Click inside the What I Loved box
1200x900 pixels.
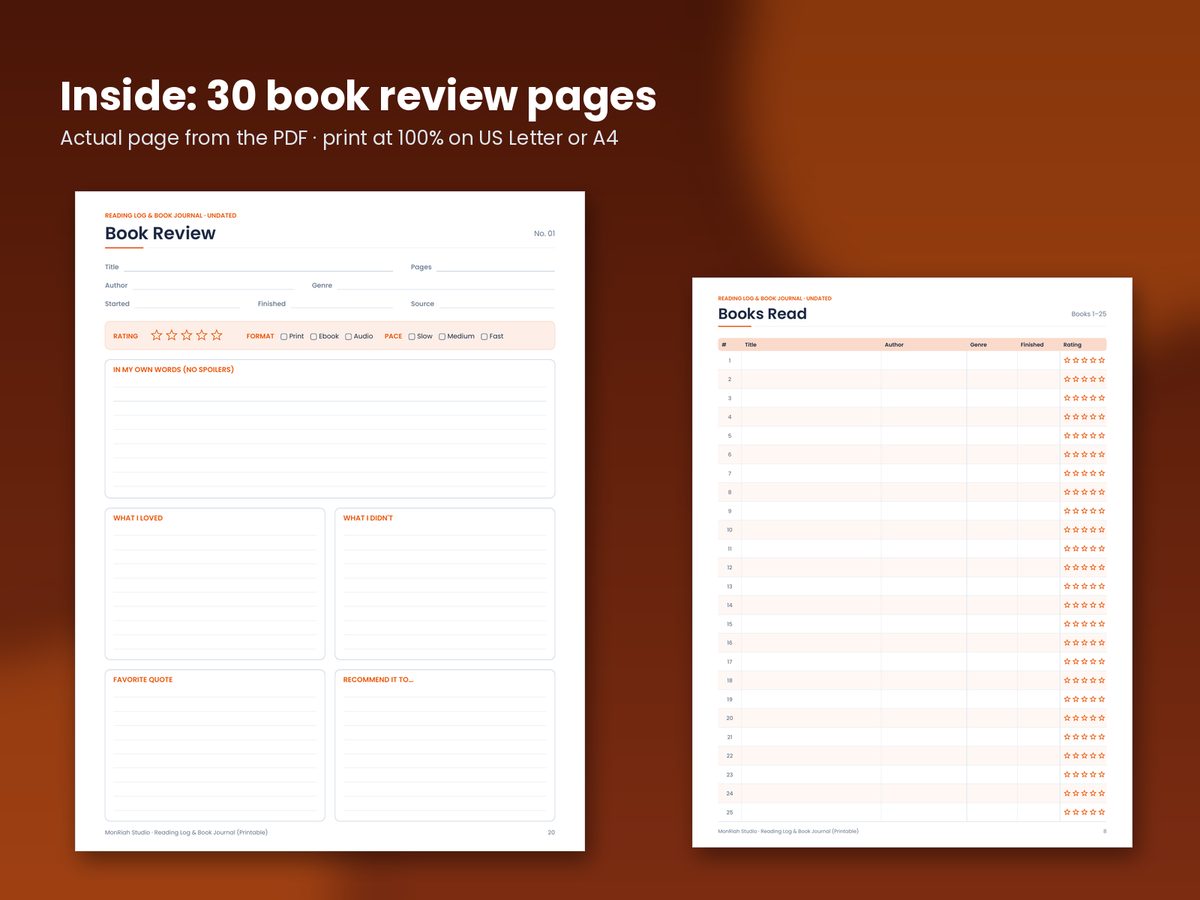[215, 584]
